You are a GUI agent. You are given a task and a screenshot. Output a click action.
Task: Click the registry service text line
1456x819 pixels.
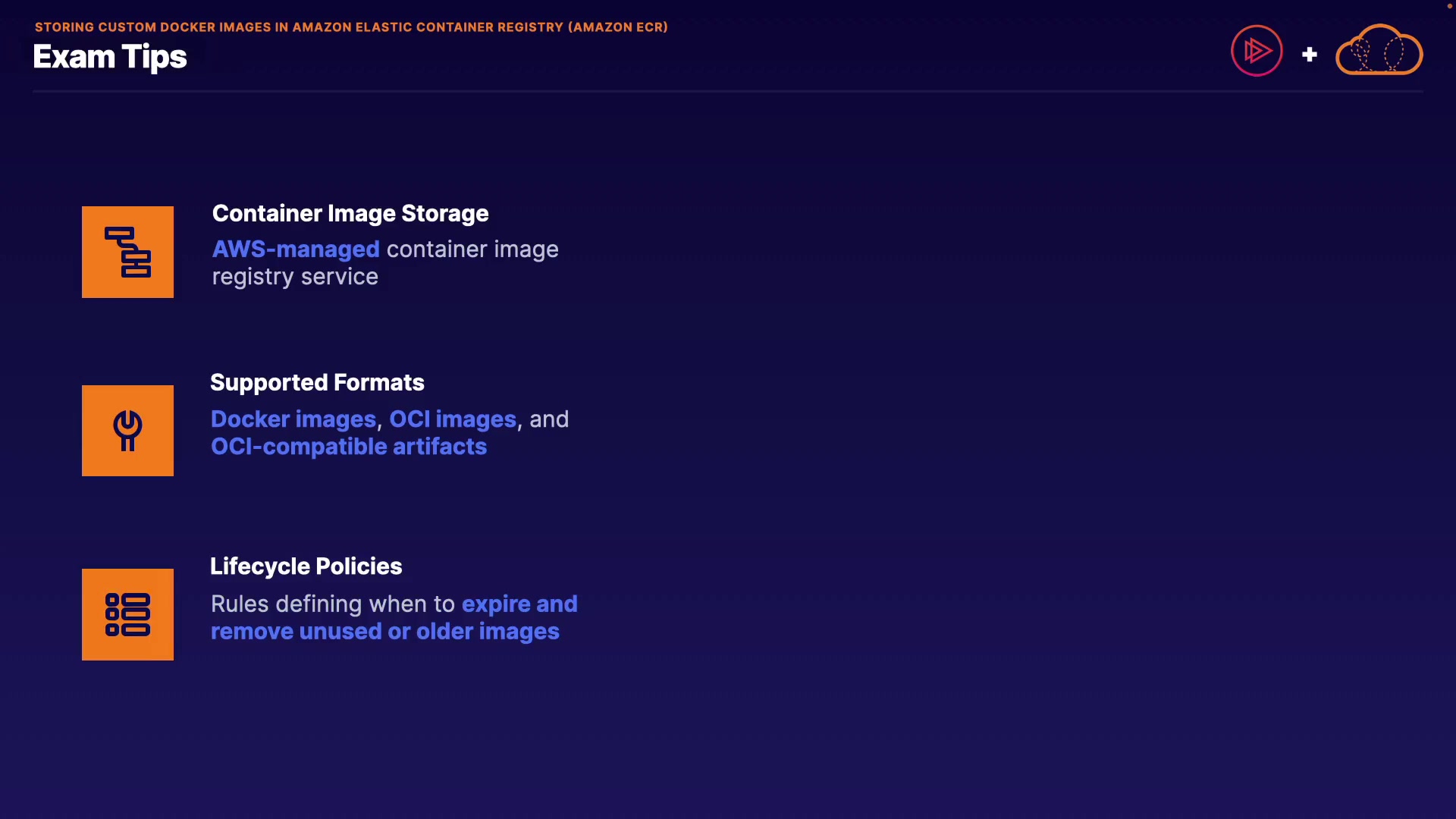pyautogui.click(x=295, y=277)
